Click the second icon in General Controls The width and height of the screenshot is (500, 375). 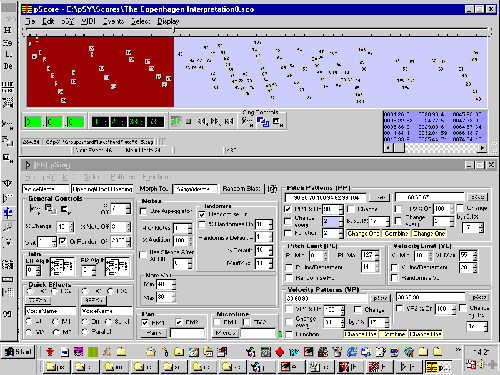coord(50,210)
